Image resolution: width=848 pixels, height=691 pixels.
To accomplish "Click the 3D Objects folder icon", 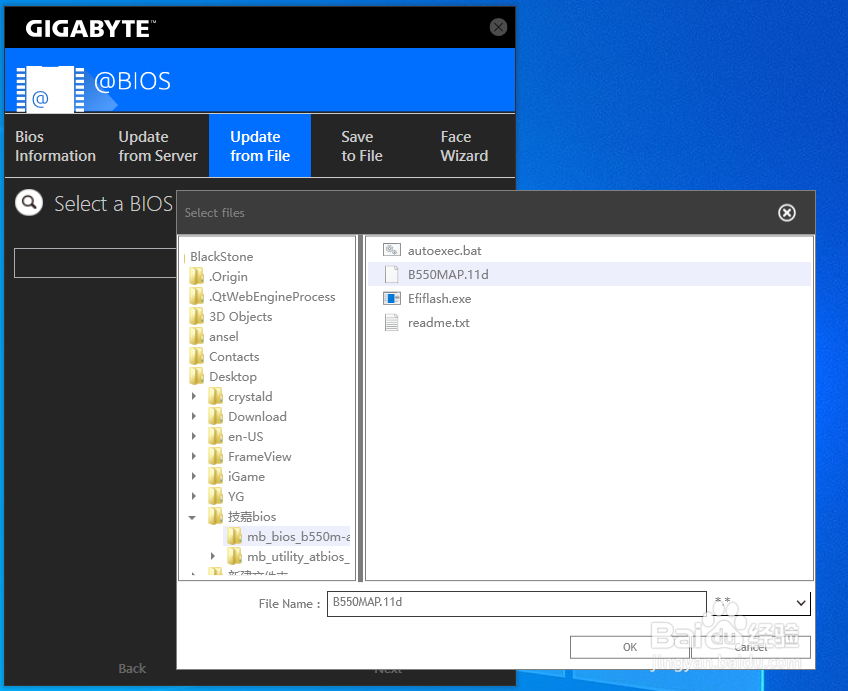I will 196,316.
